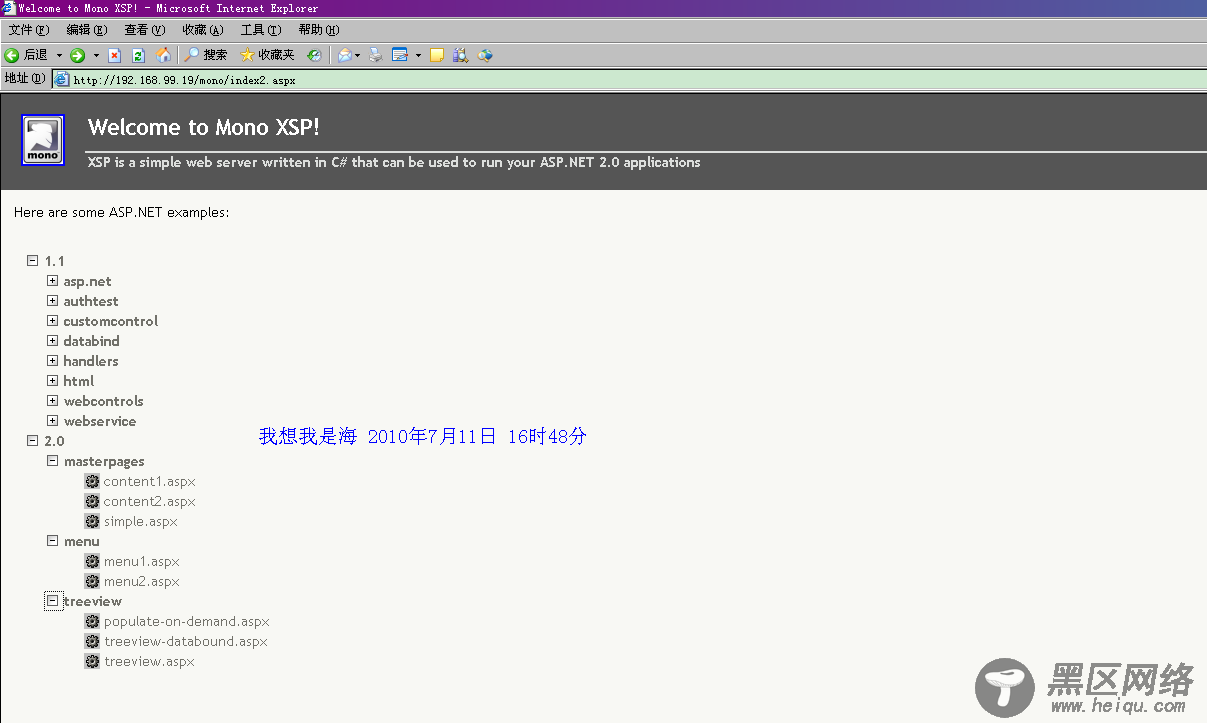Go to Home page icon
The width and height of the screenshot is (1207, 723).
tap(163, 55)
